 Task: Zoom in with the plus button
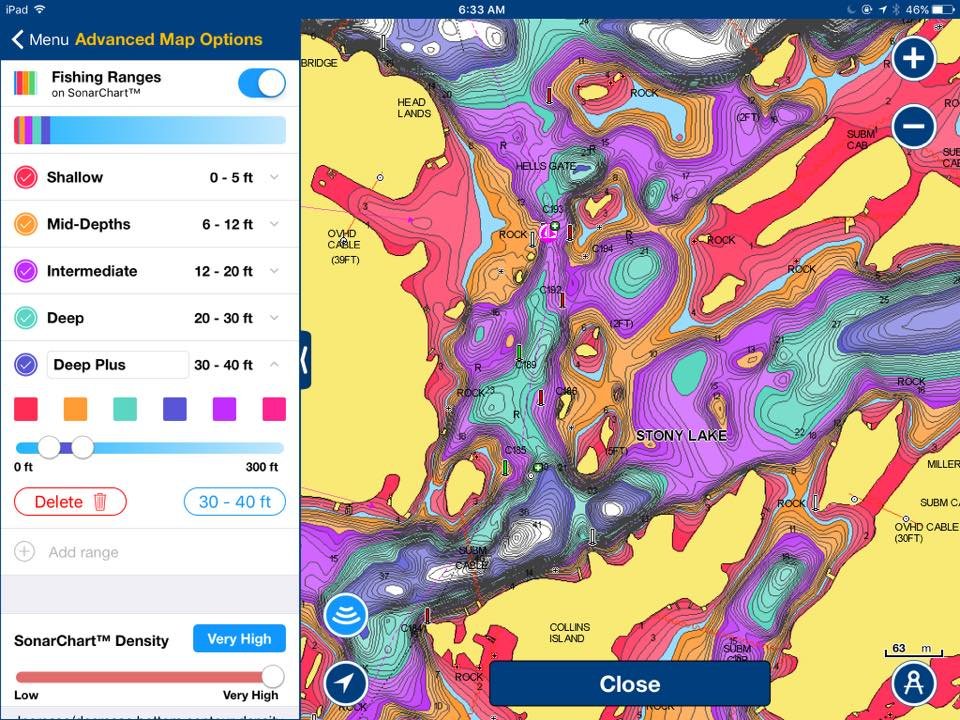(x=913, y=59)
